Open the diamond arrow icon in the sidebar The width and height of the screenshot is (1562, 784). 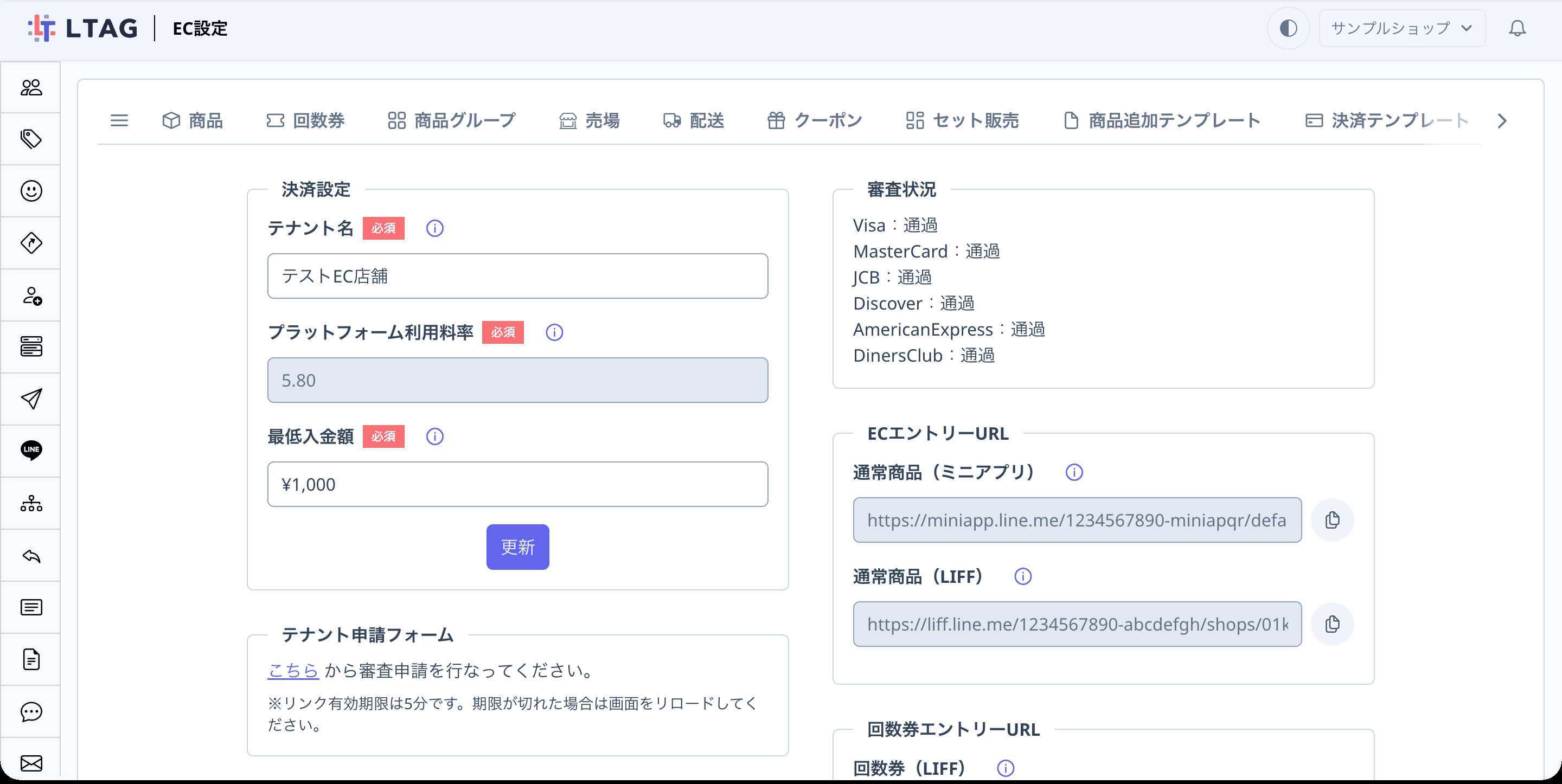(31, 243)
